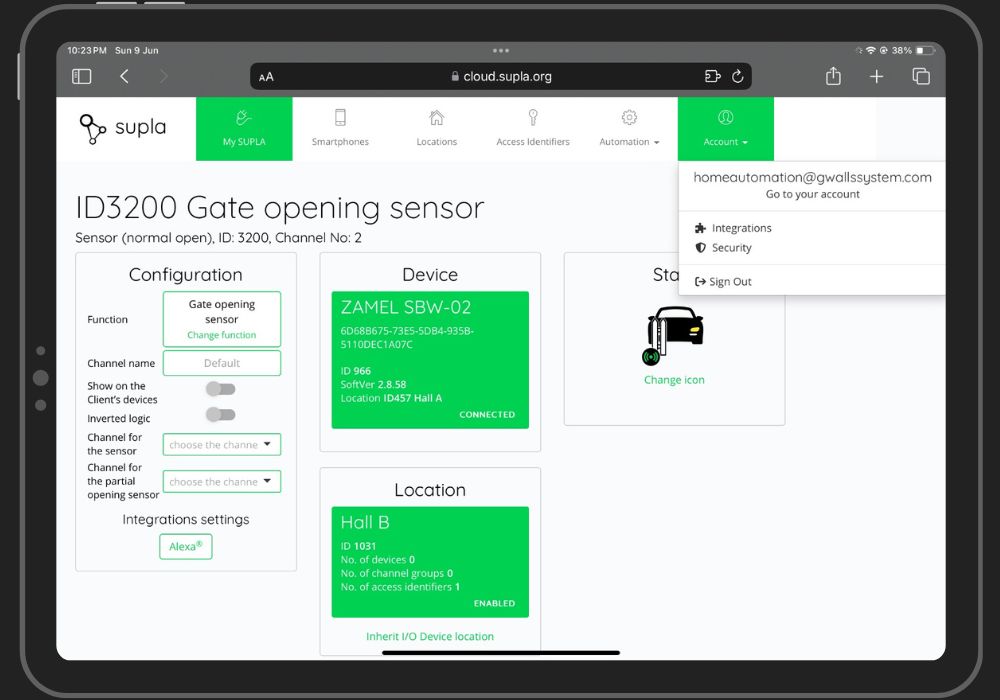The height and width of the screenshot is (700, 1000).
Task: Expand the Automation menu dropdown
Action: (x=629, y=129)
